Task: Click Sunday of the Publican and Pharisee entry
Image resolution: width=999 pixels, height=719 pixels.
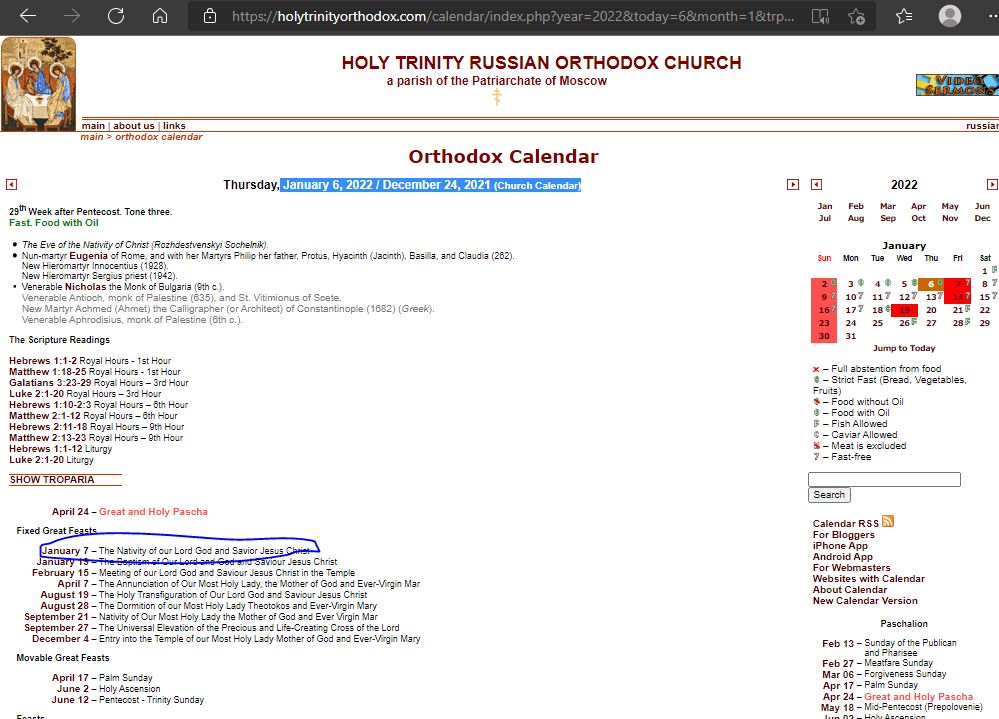Action: coord(910,648)
